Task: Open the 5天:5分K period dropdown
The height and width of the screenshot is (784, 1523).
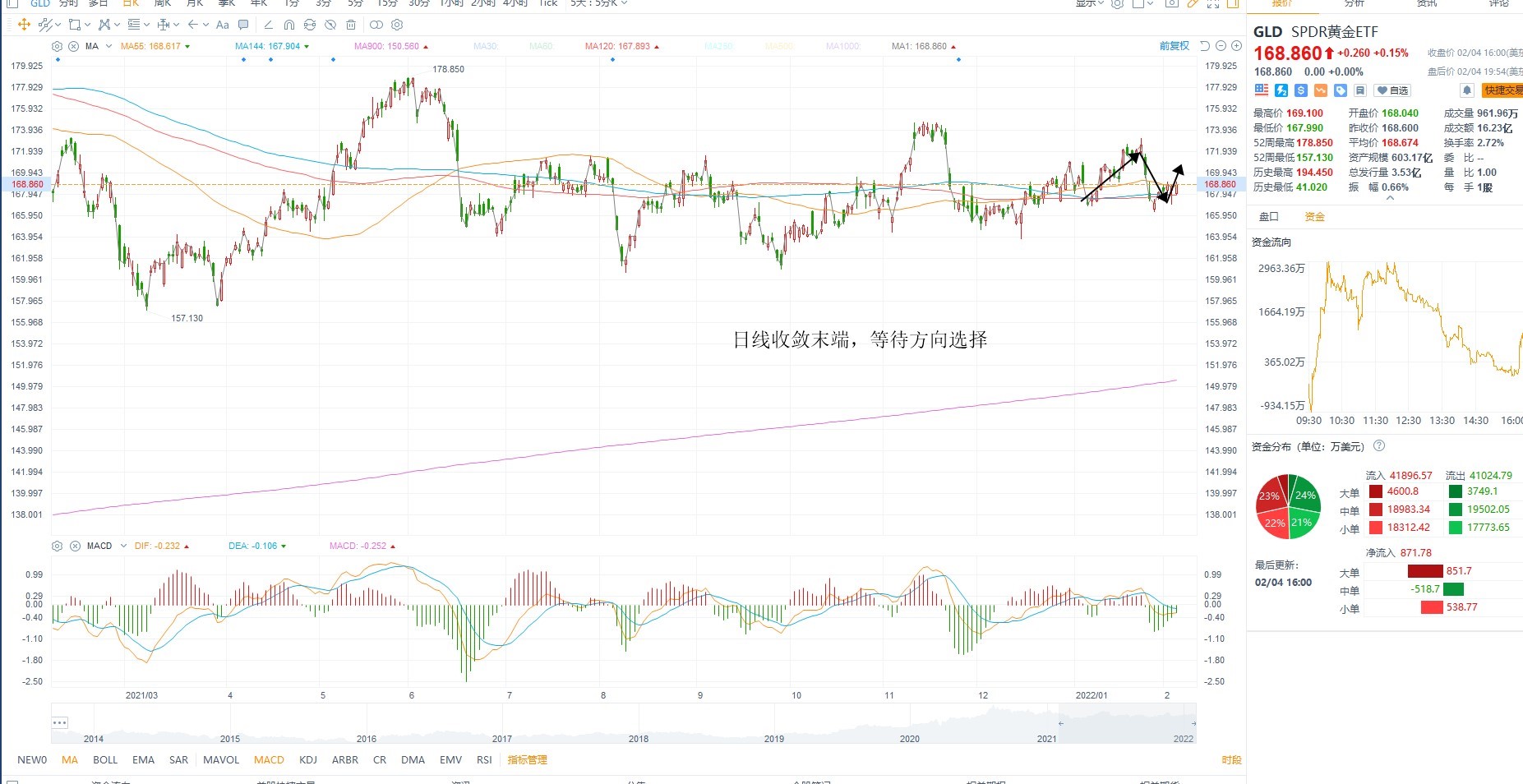Action: (x=599, y=3)
